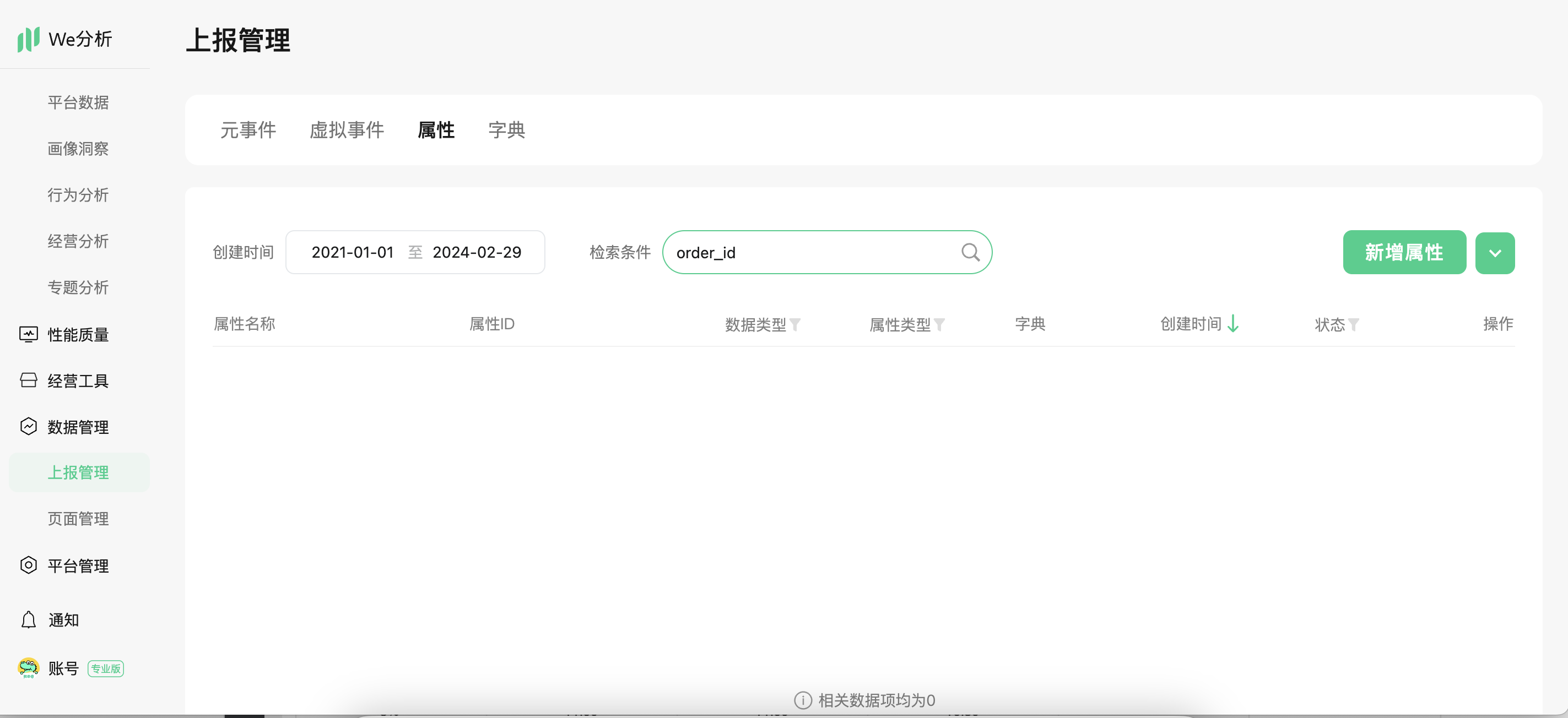Viewport: 1568px width, 718px height.
Task: Switch to the 元事件 tab
Action: [x=248, y=129]
